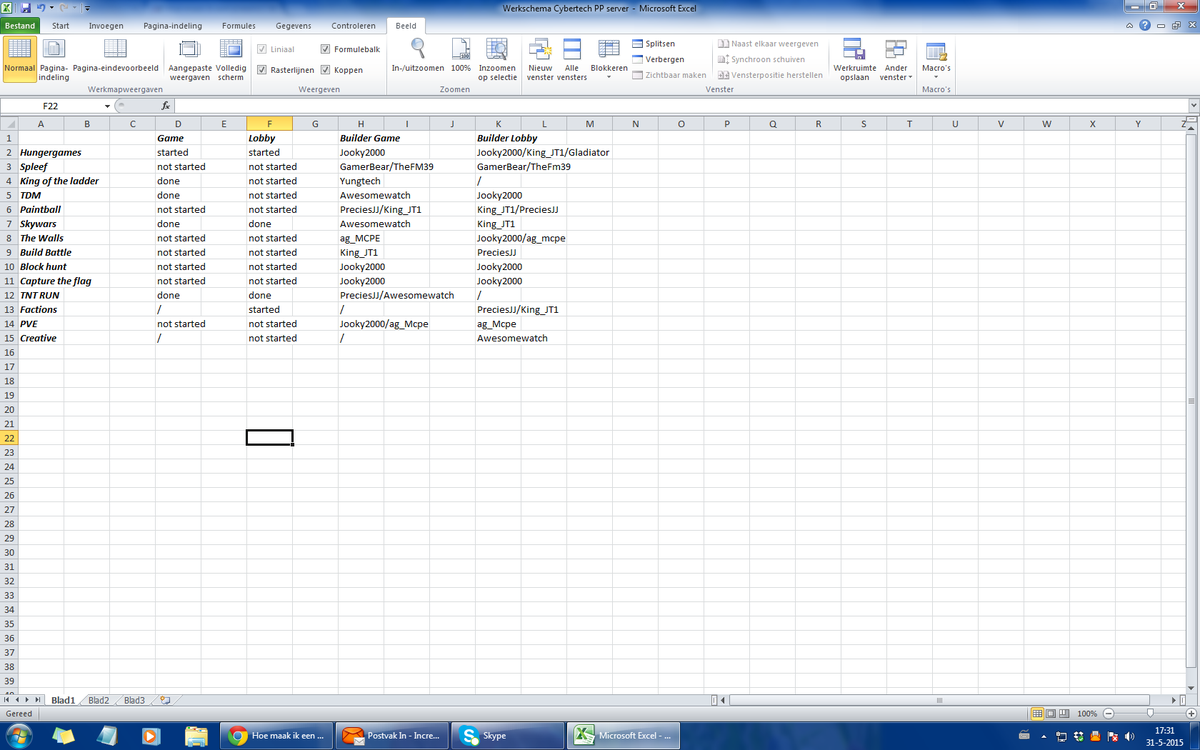Open Skype from the taskbar
This screenshot has width=1200, height=750.
pos(507,735)
